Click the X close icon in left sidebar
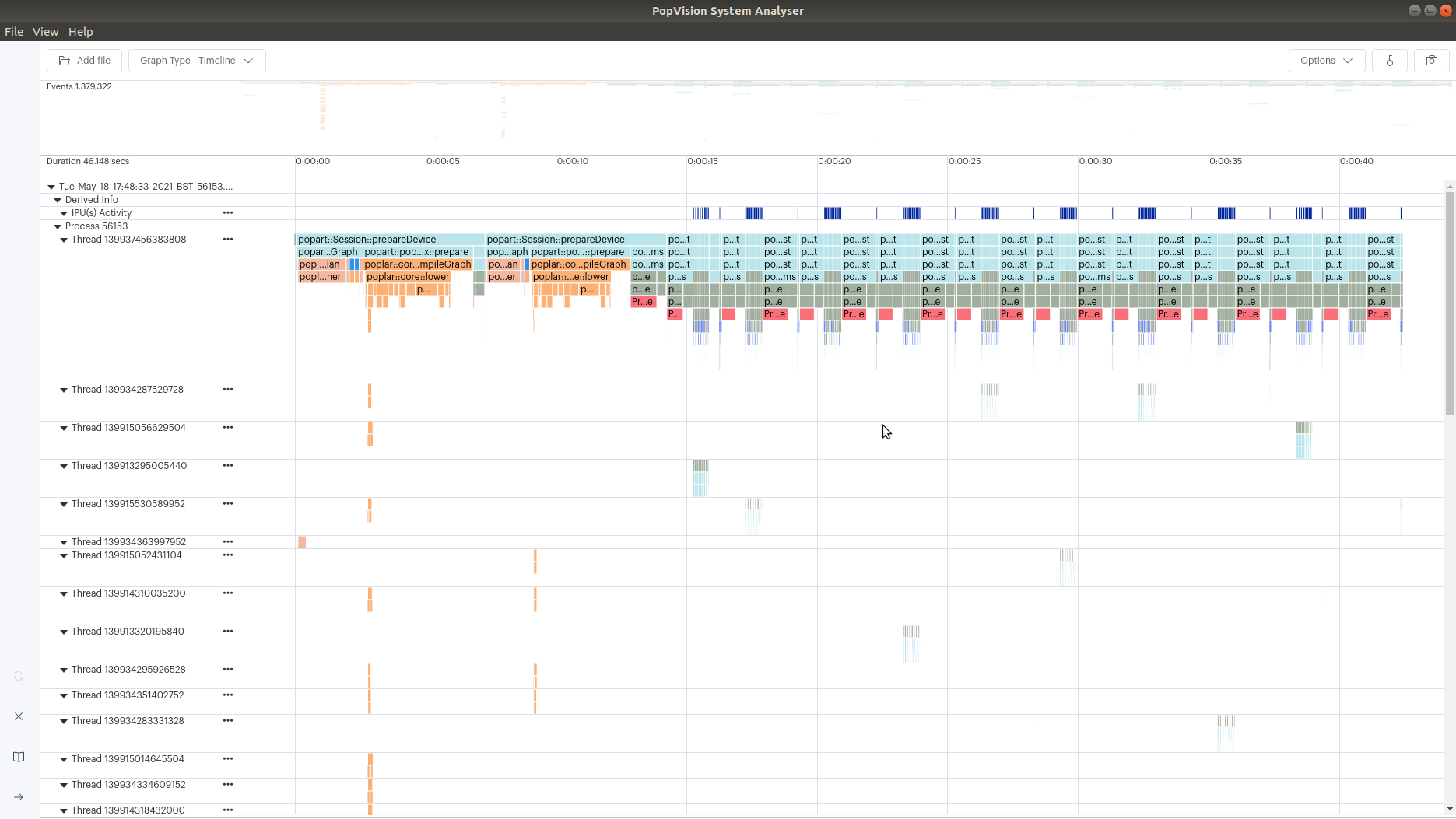The width and height of the screenshot is (1456, 819). (19, 716)
